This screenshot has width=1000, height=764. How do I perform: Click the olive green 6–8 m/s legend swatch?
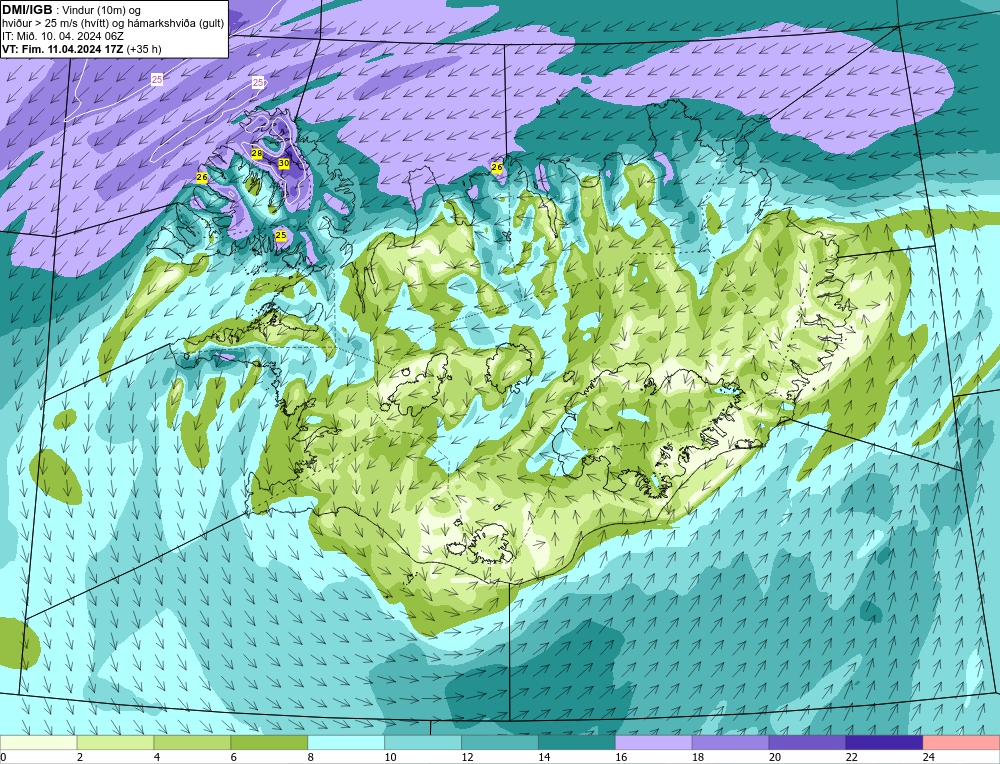coord(269,742)
